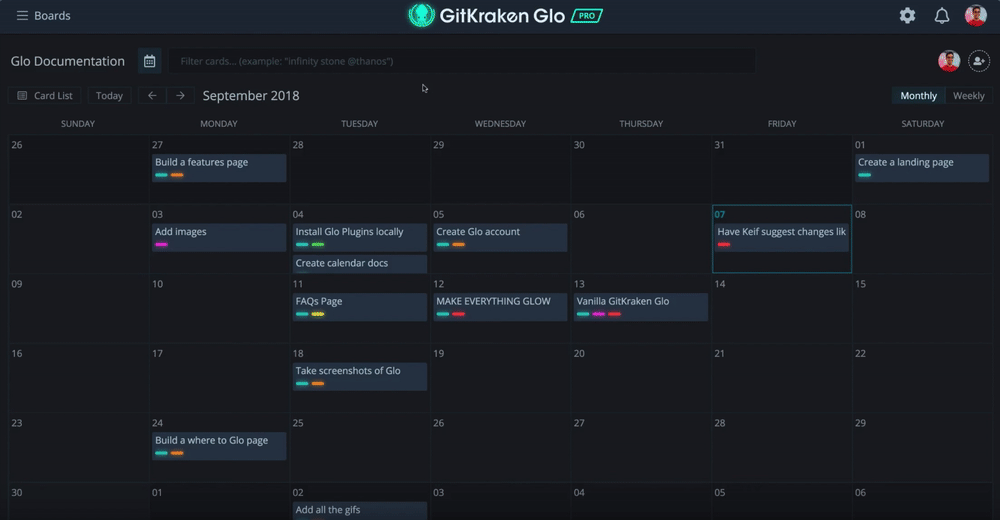Switch to Card List view
1000x520 pixels.
tap(45, 96)
